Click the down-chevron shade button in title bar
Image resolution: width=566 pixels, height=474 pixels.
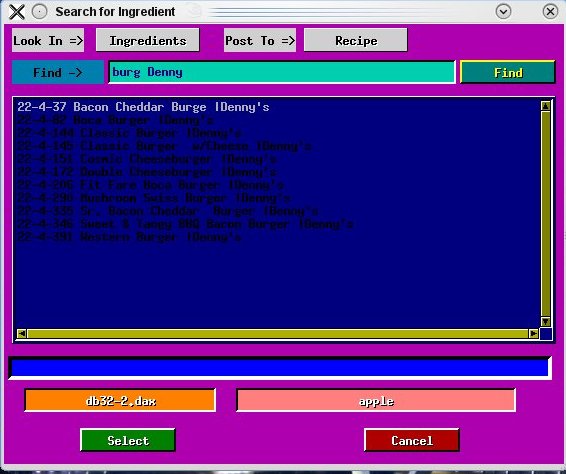(x=503, y=12)
